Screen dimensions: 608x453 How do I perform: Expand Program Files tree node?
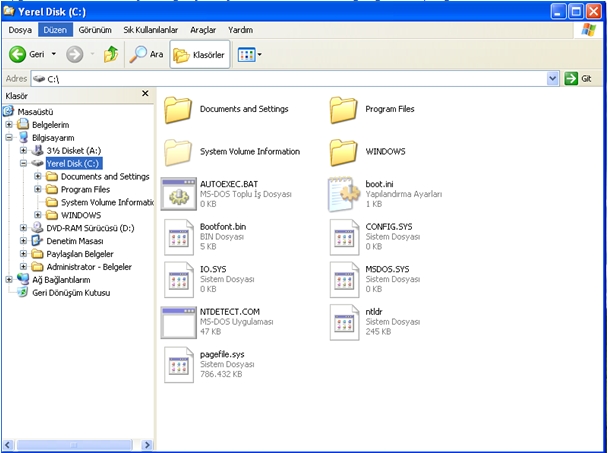38,189
